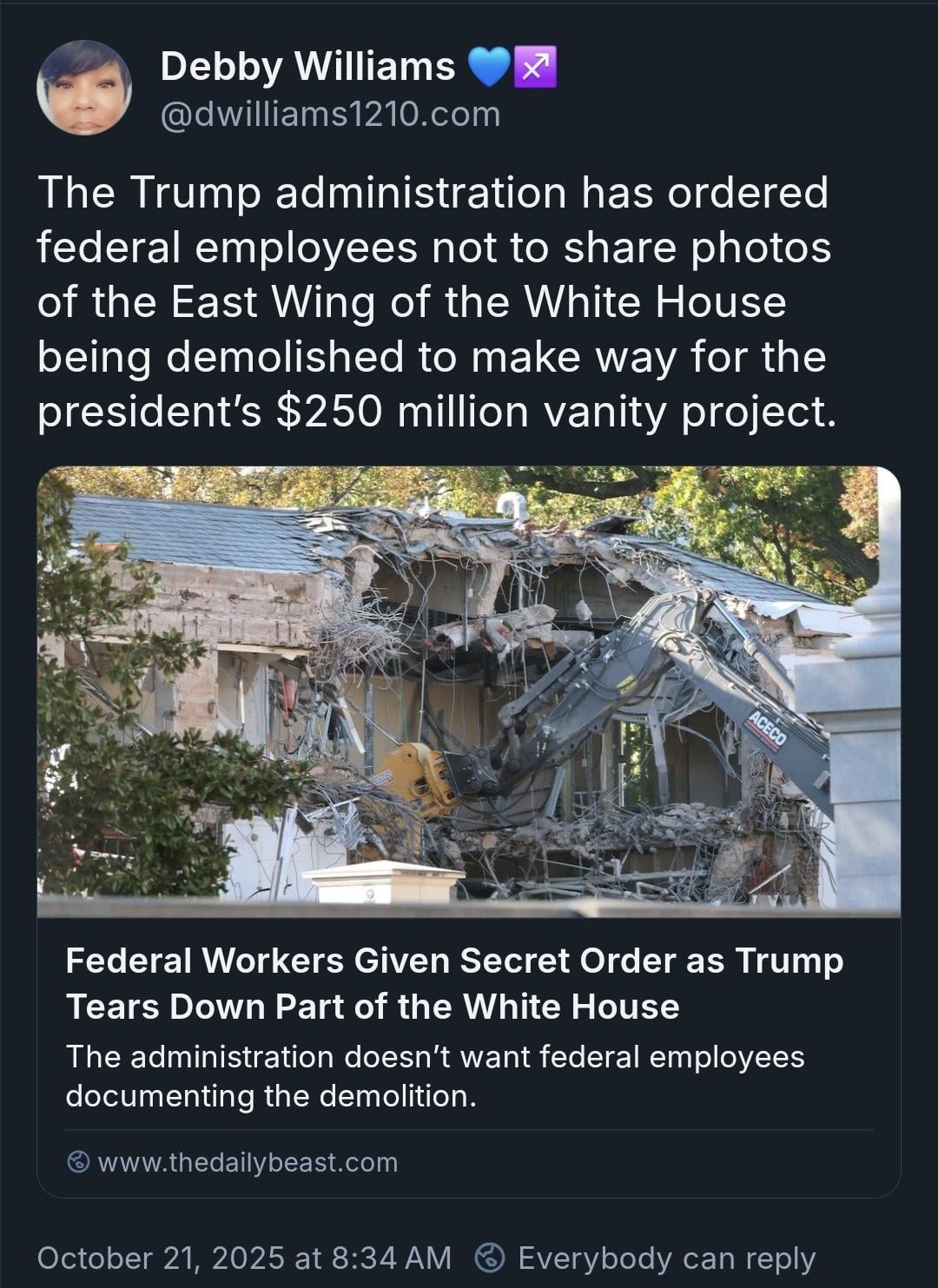Image resolution: width=938 pixels, height=1288 pixels.
Task: Click the Sagittarius emoji beside name
Action: [x=535, y=68]
